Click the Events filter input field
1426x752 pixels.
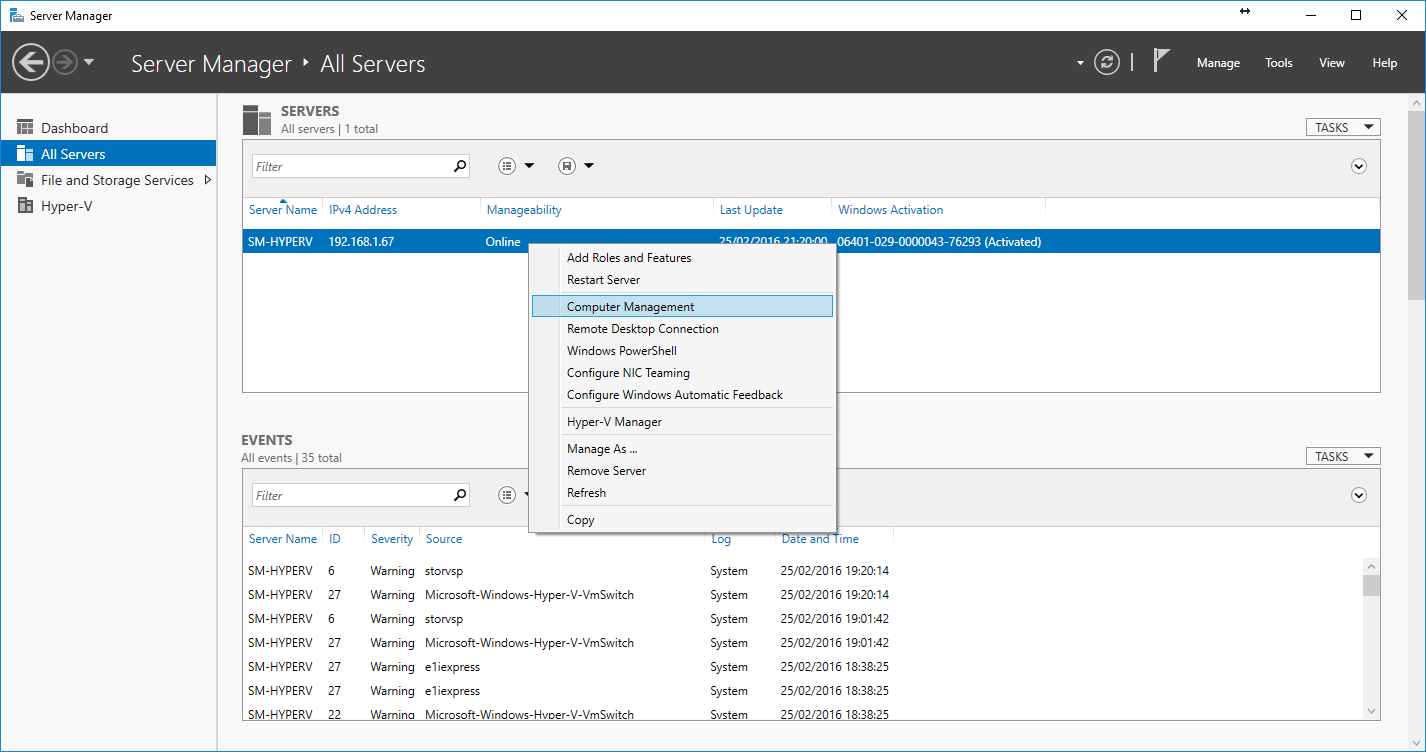351,495
